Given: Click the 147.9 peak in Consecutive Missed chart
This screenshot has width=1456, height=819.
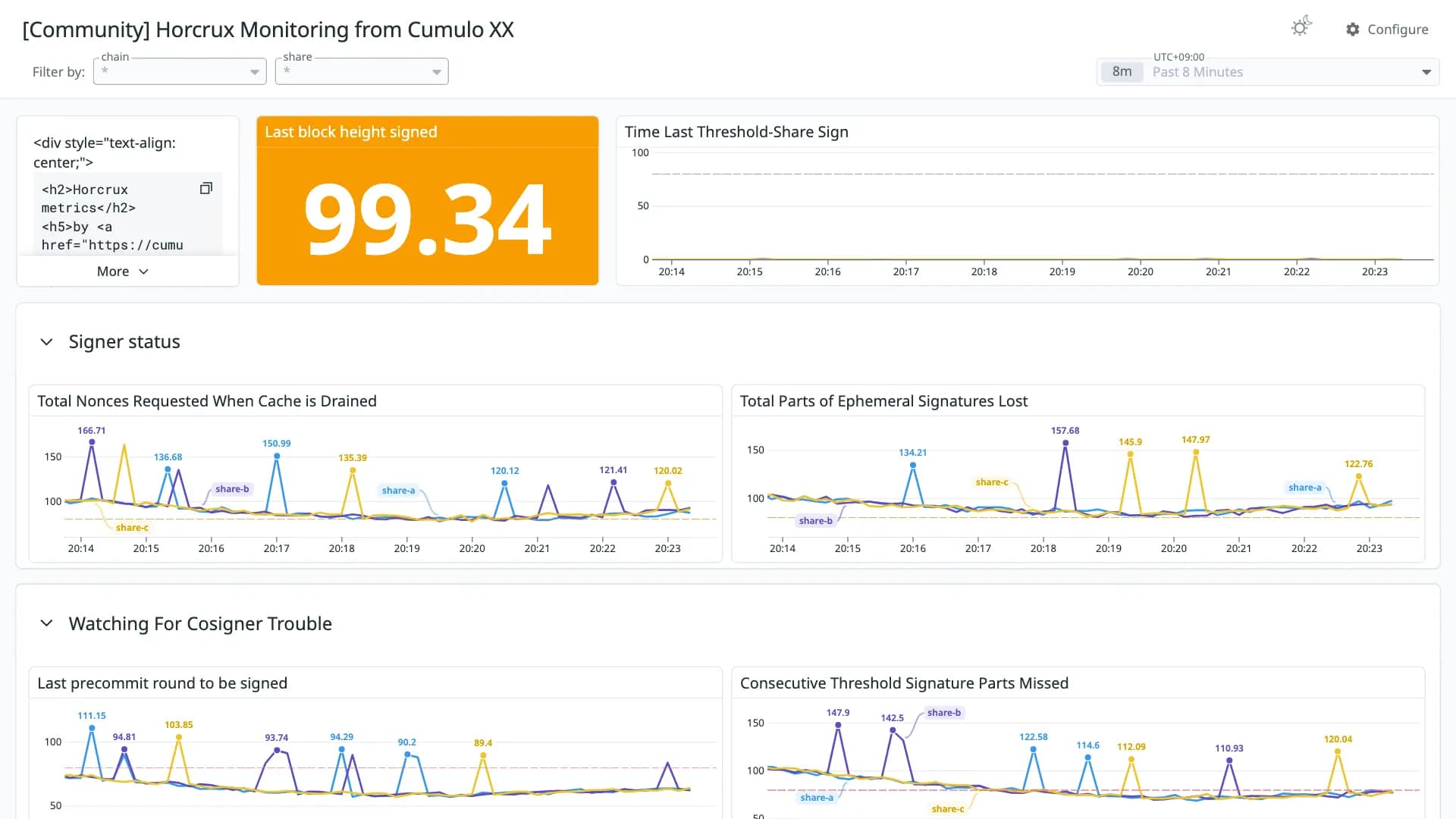Looking at the screenshot, I should [x=838, y=725].
